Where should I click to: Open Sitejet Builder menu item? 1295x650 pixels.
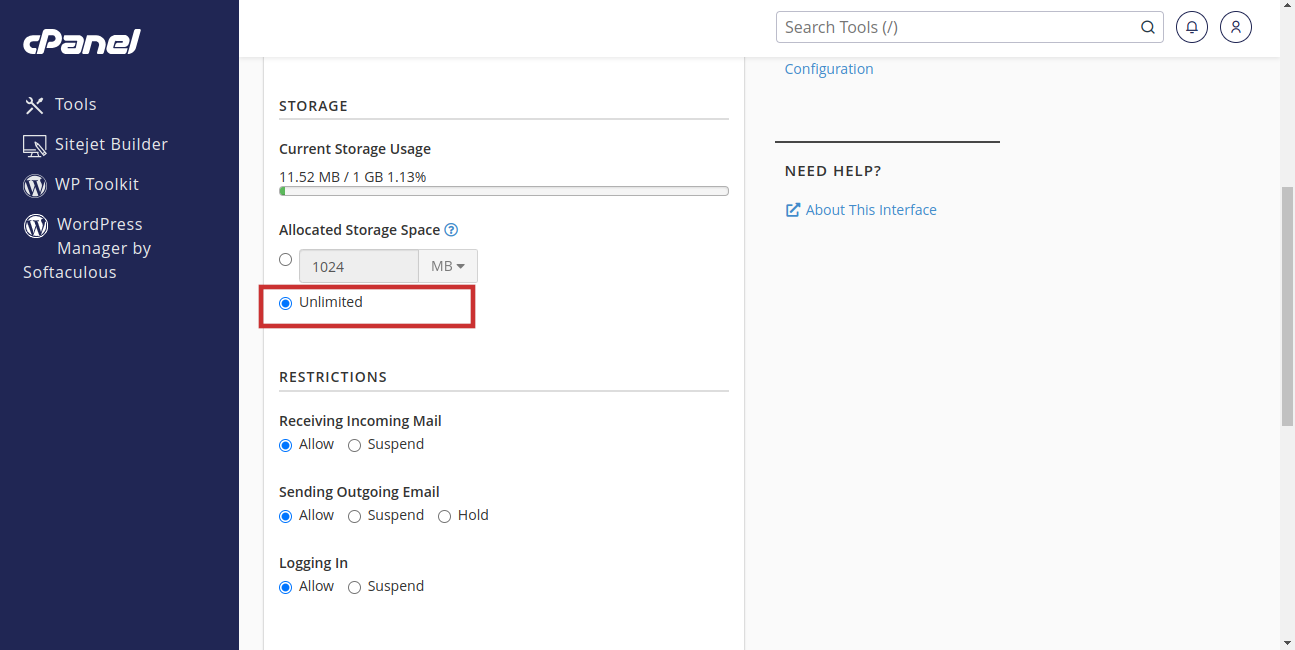111,144
